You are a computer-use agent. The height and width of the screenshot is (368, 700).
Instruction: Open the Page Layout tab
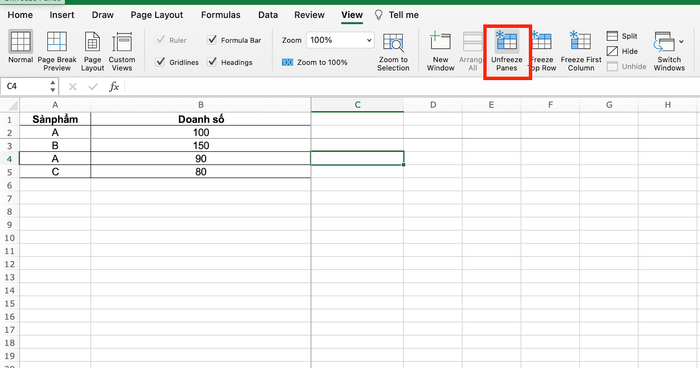157,15
